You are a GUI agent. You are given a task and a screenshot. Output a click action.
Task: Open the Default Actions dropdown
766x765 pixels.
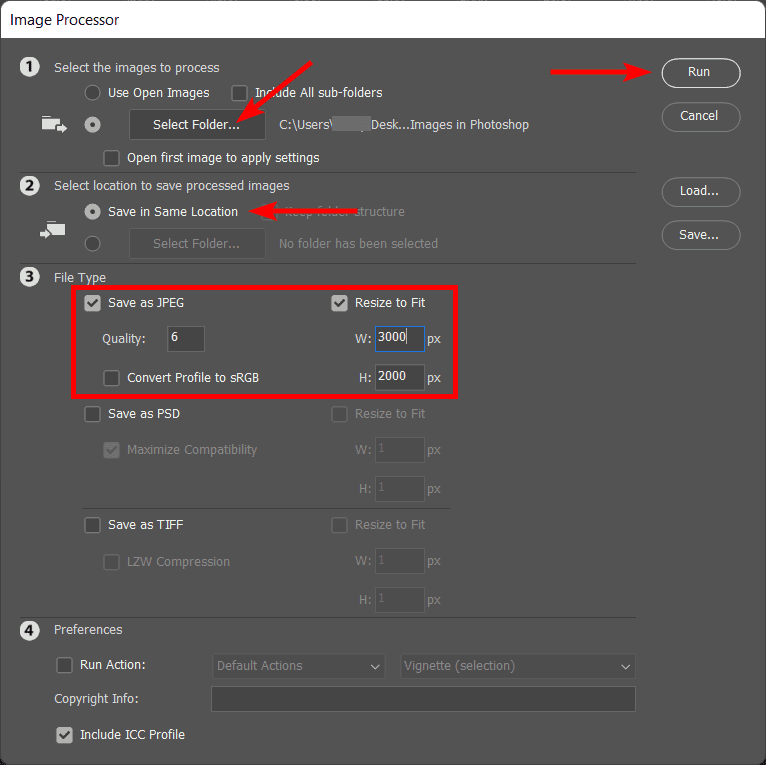pos(299,666)
